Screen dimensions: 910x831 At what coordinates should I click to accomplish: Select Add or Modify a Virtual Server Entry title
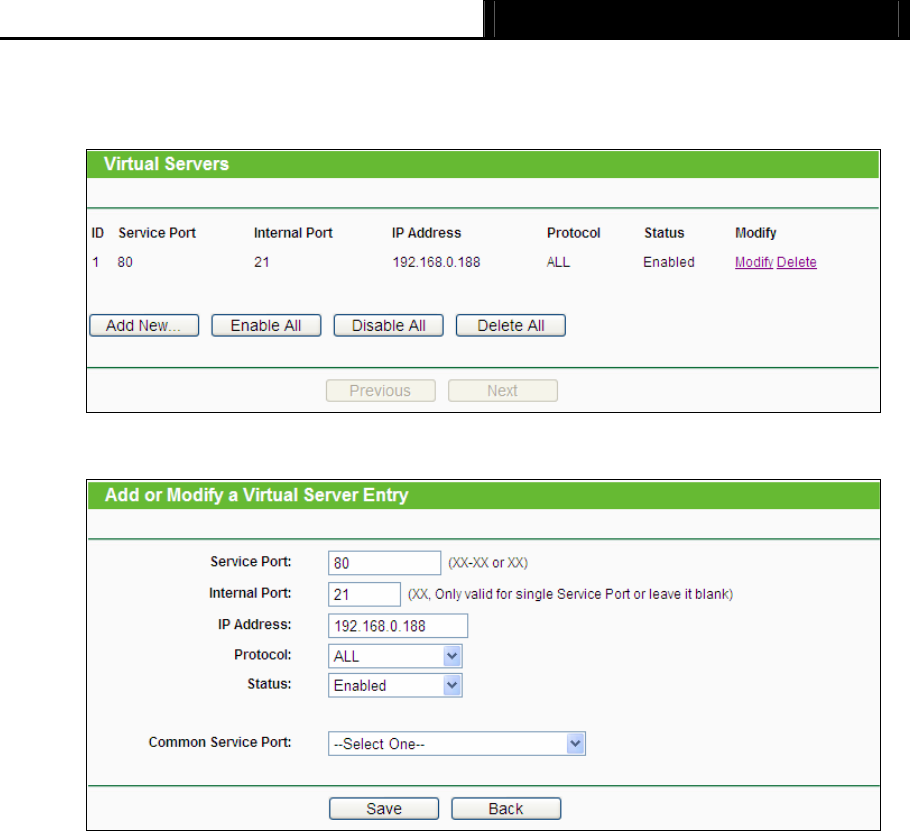[257, 495]
